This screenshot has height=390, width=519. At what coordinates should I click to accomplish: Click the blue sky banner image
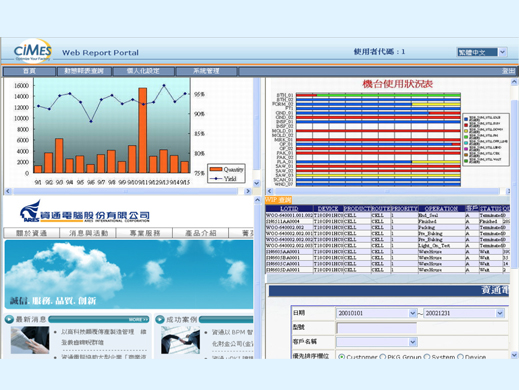[x=129, y=274]
